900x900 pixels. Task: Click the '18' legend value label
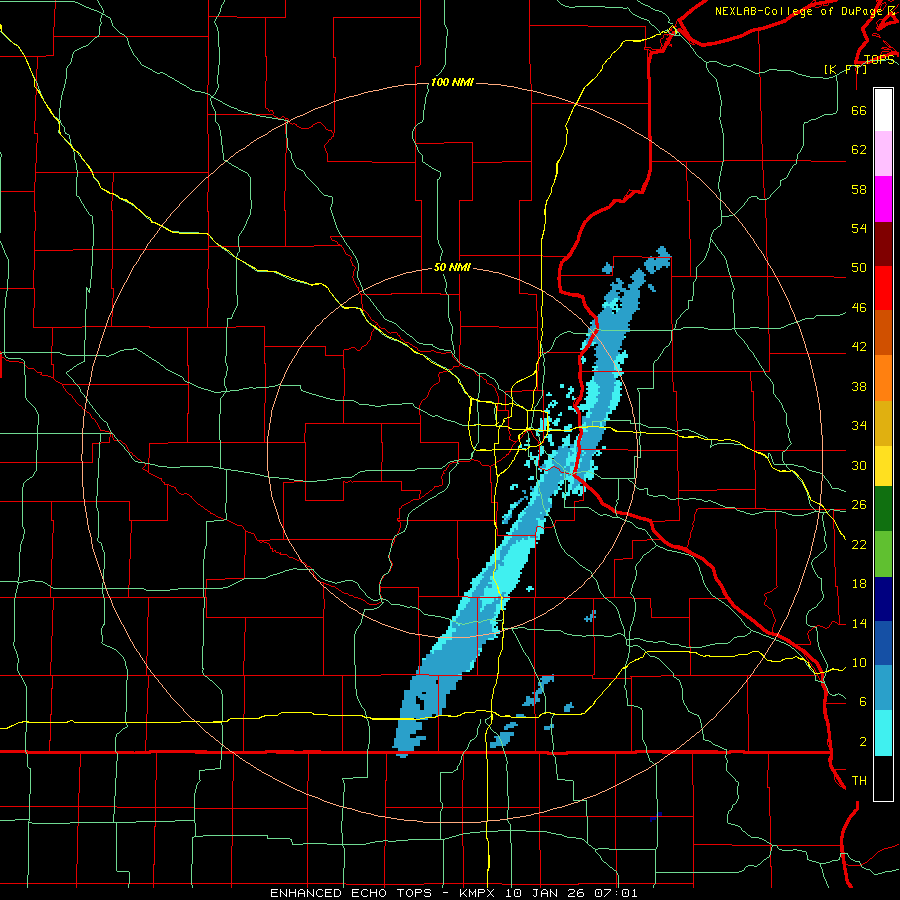859,584
